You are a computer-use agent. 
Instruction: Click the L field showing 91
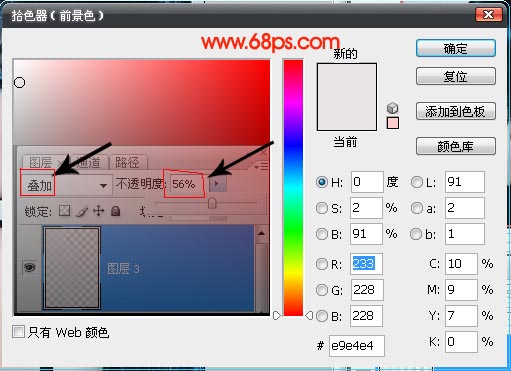click(465, 182)
